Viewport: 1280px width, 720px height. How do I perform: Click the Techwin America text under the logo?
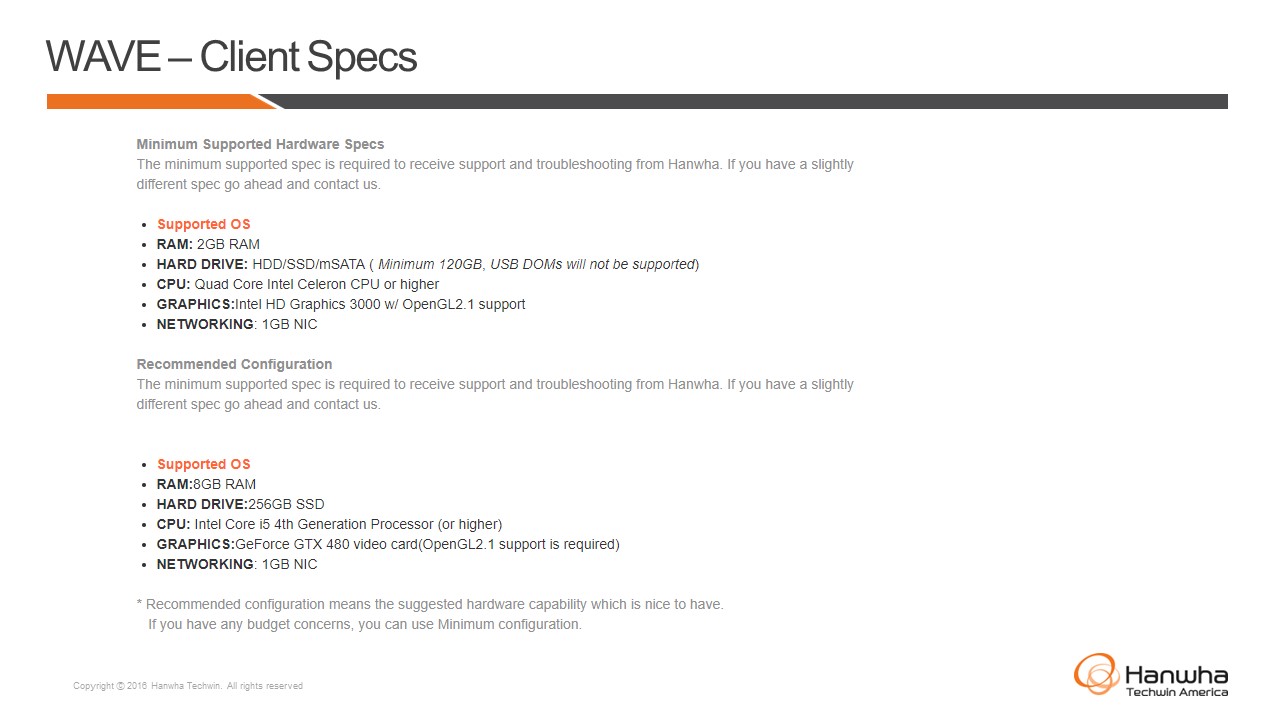coord(1177,692)
